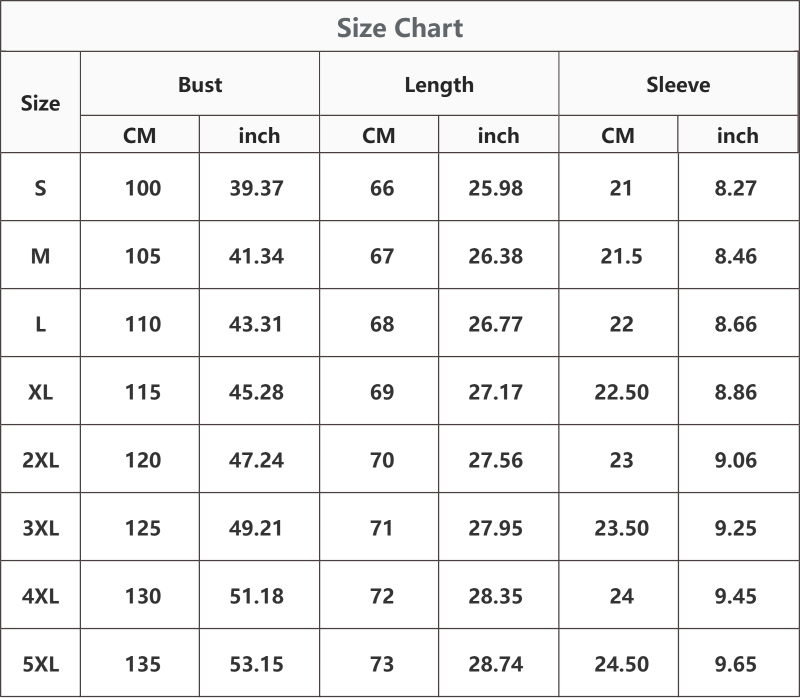Screen dimensions: 800x698
Task: Select the Bust column header
Action: click(200, 85)
